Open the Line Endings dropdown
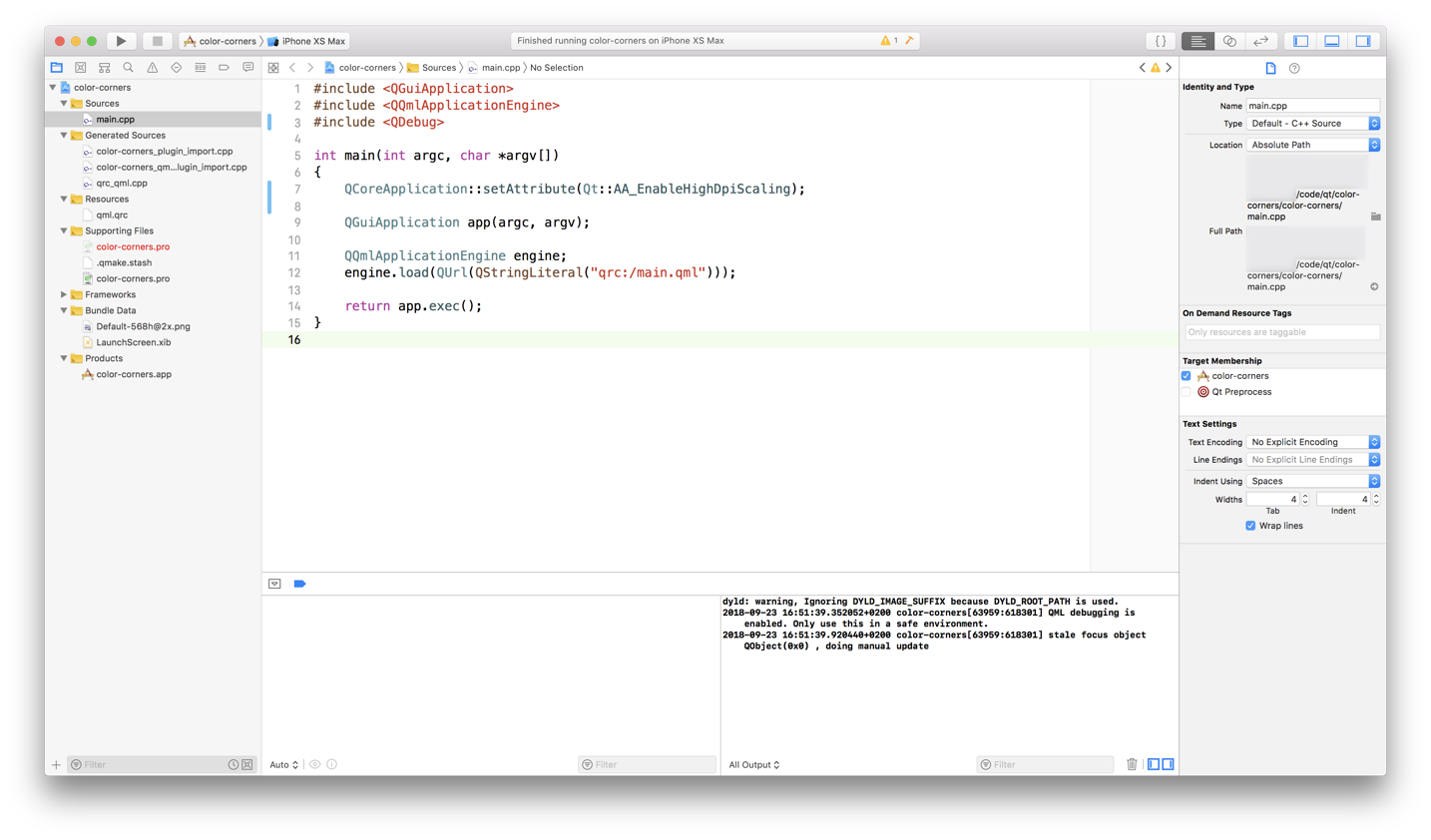This screenshot has width=1431, height=840. click(x=1313, y=460)
